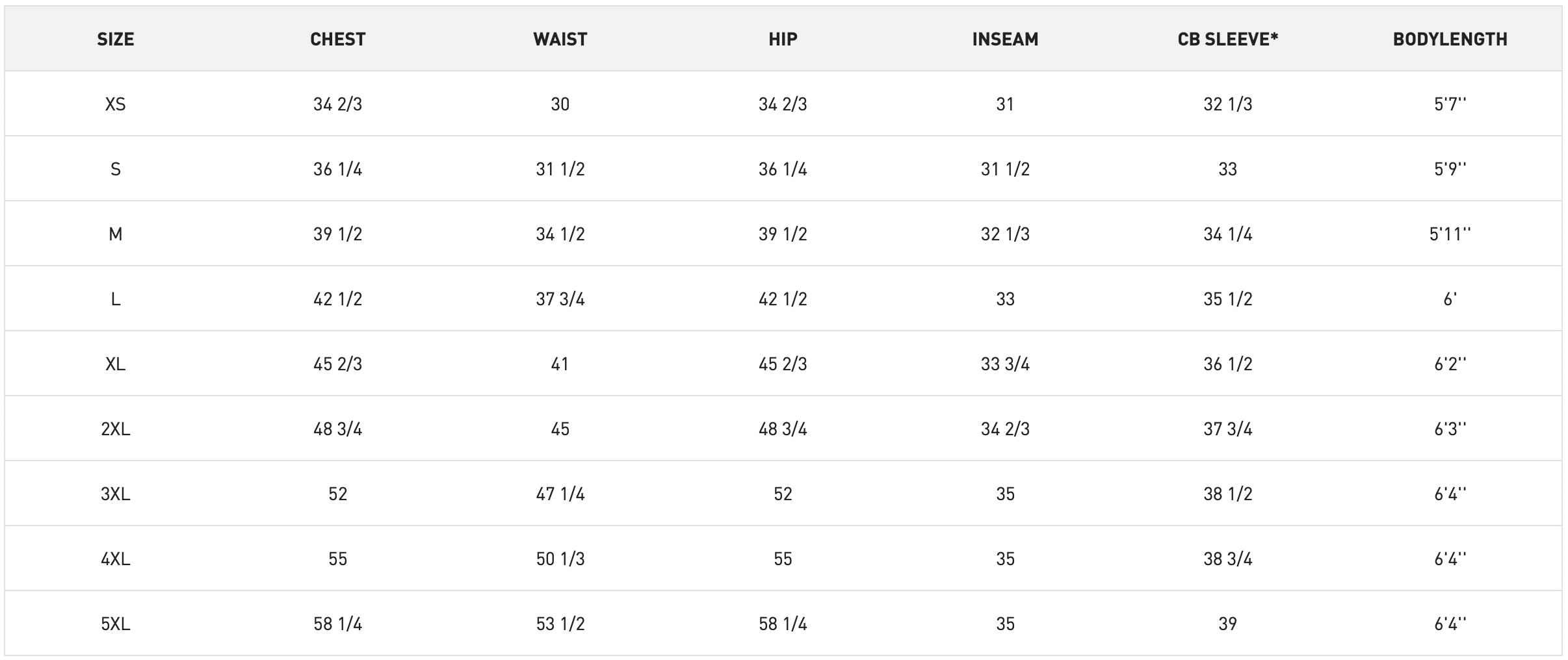This screenshot has width=1568, height=660.
Task: Click waist value 50 1/3 for 4XL
Action: (560, 559)
